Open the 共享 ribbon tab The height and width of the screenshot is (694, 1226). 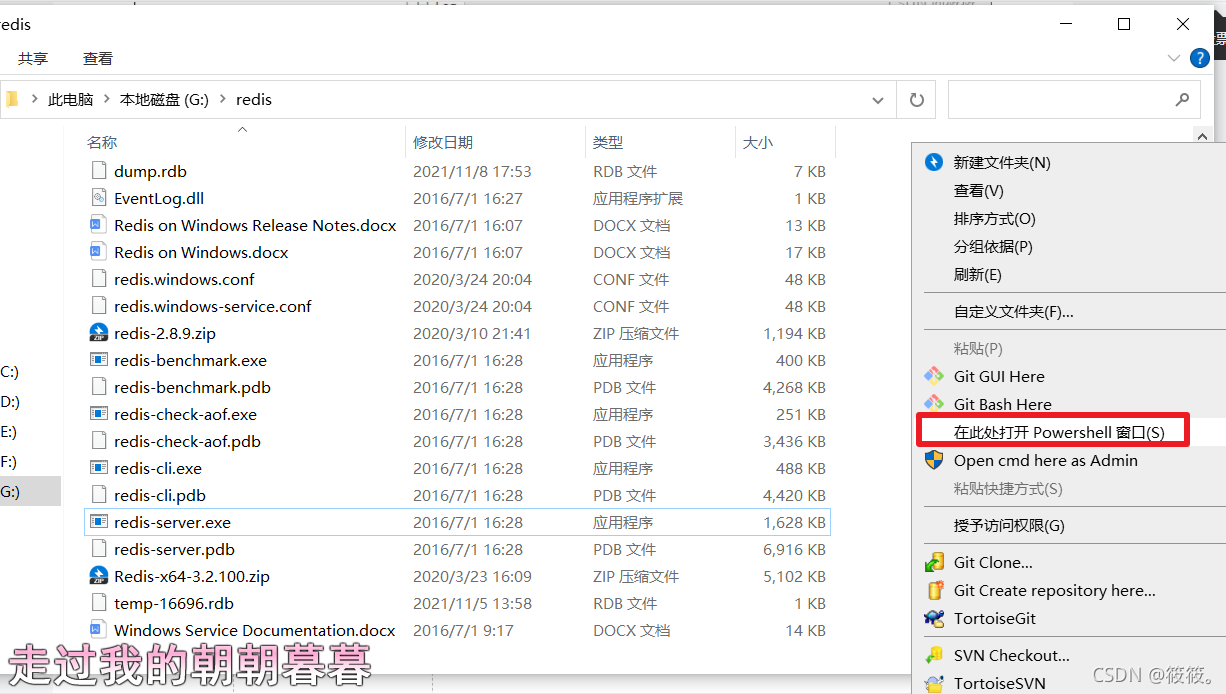click(x=33, y=59)
